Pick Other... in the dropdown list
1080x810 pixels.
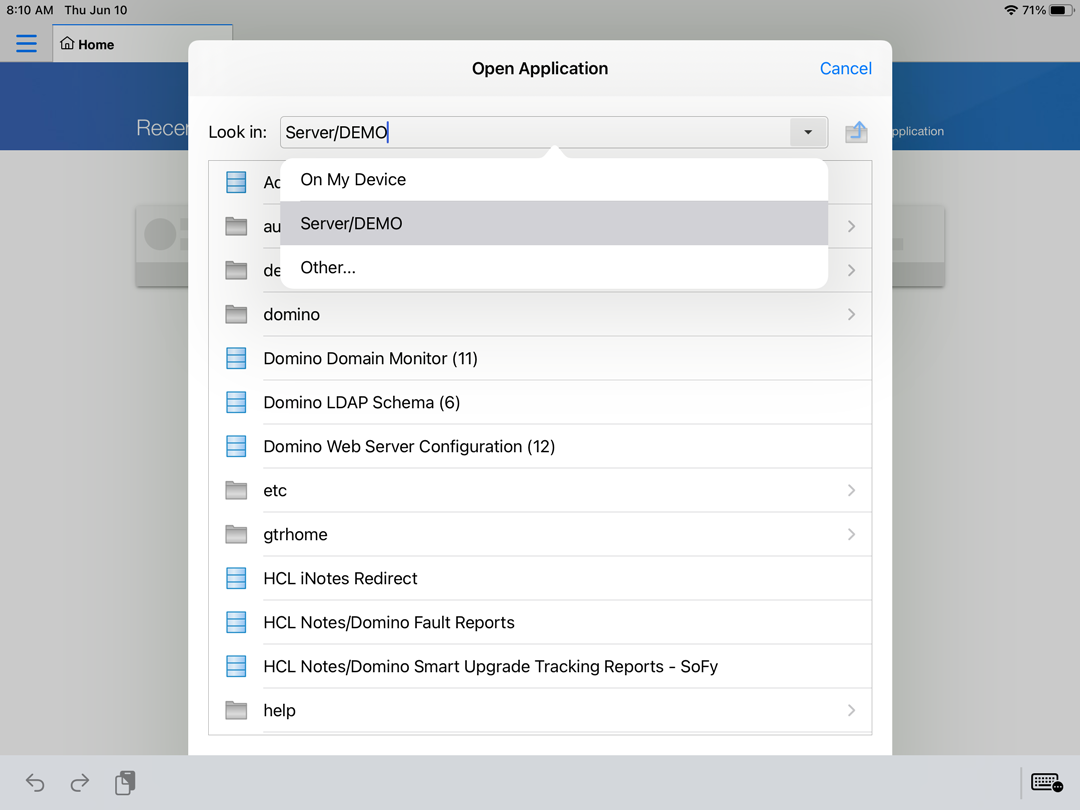[554, 267]
